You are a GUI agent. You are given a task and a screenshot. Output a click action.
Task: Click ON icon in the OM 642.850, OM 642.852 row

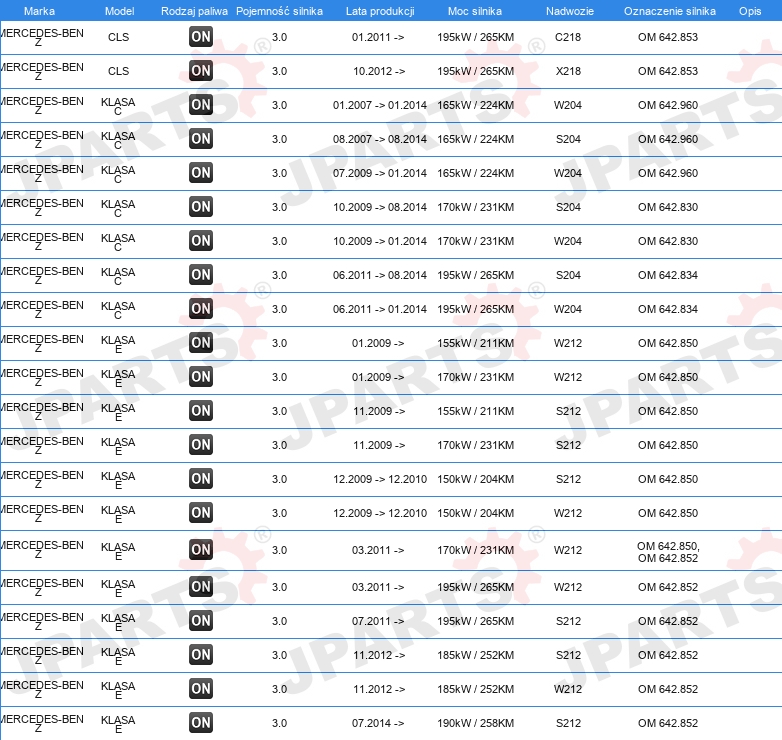[x=201, y=550]
